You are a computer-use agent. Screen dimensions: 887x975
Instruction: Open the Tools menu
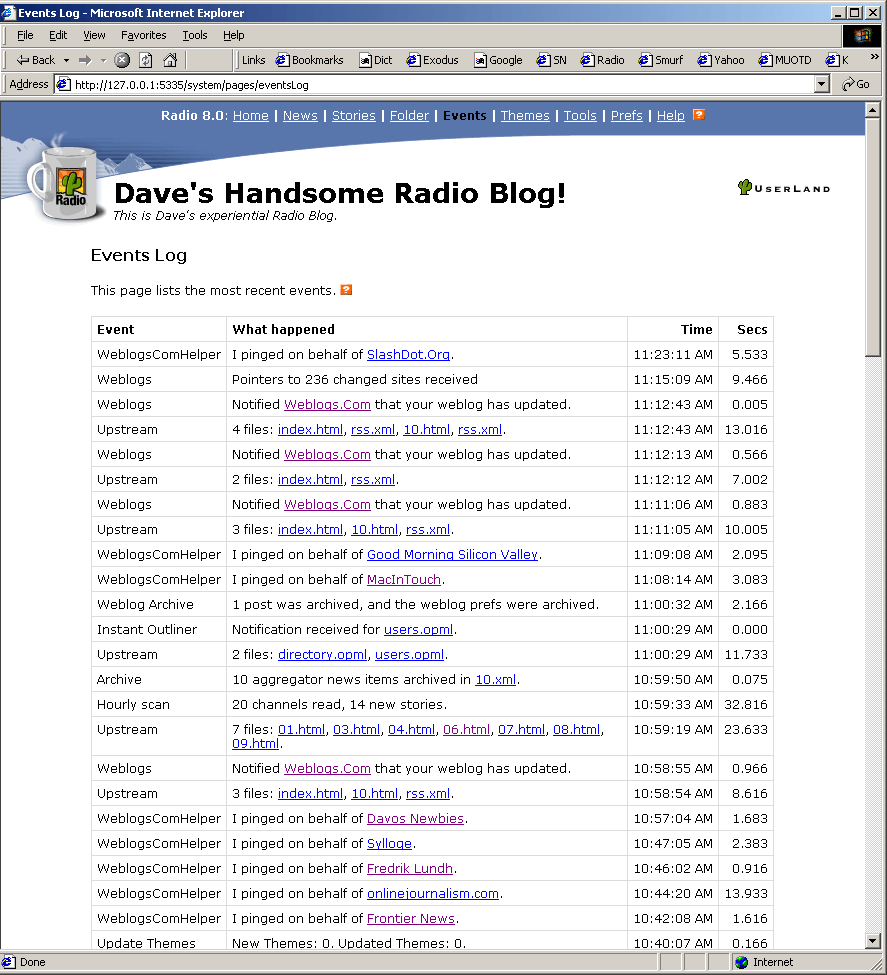click(x=195, y=35)
